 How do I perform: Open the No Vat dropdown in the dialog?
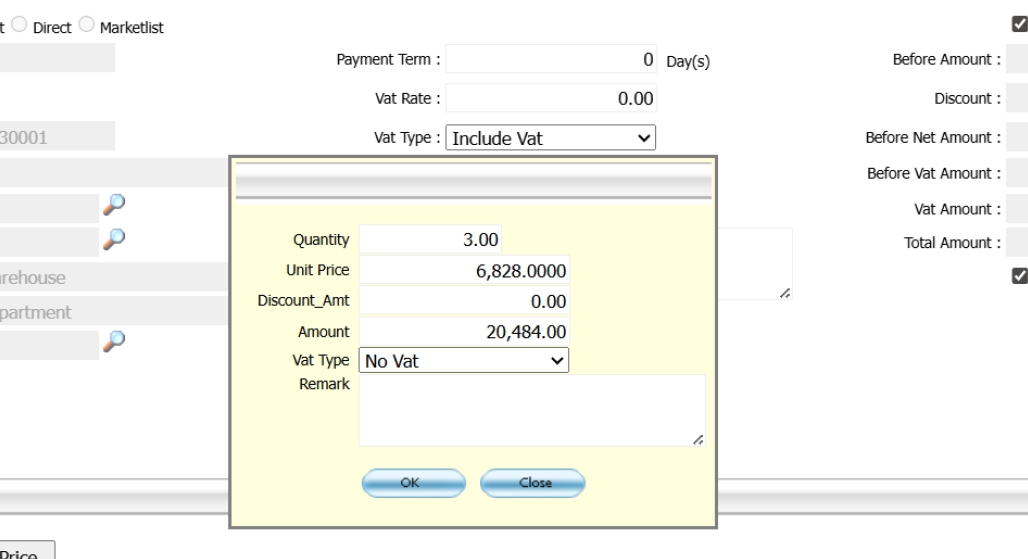[x=463, y=361]
